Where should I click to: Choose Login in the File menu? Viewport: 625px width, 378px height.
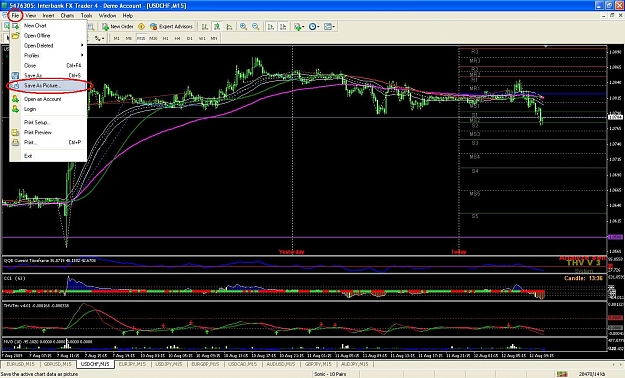click(48, 109)
